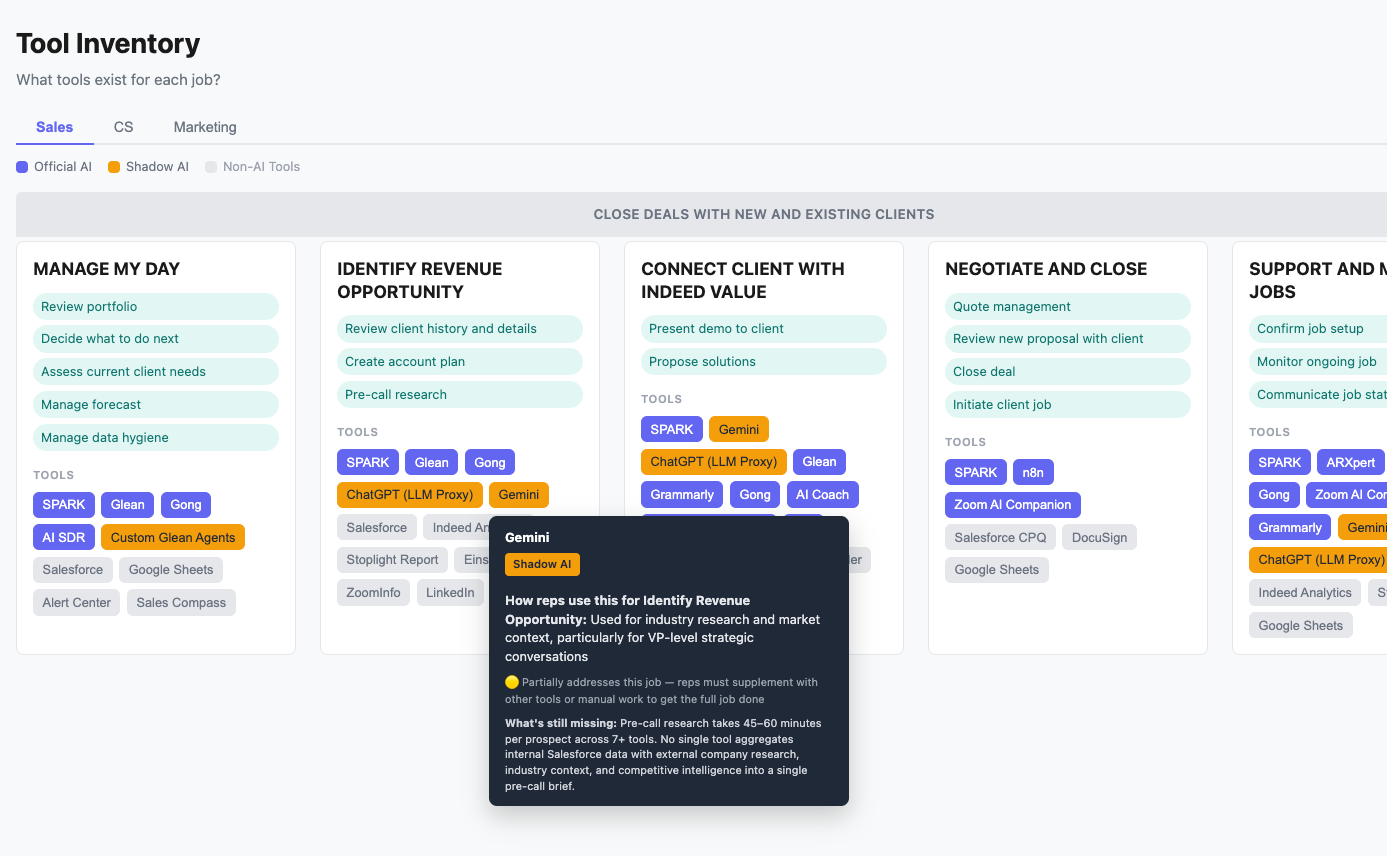Select the Close deal pill
The height and width of the screenshot is (856, 1387).
coord(1068,372)
